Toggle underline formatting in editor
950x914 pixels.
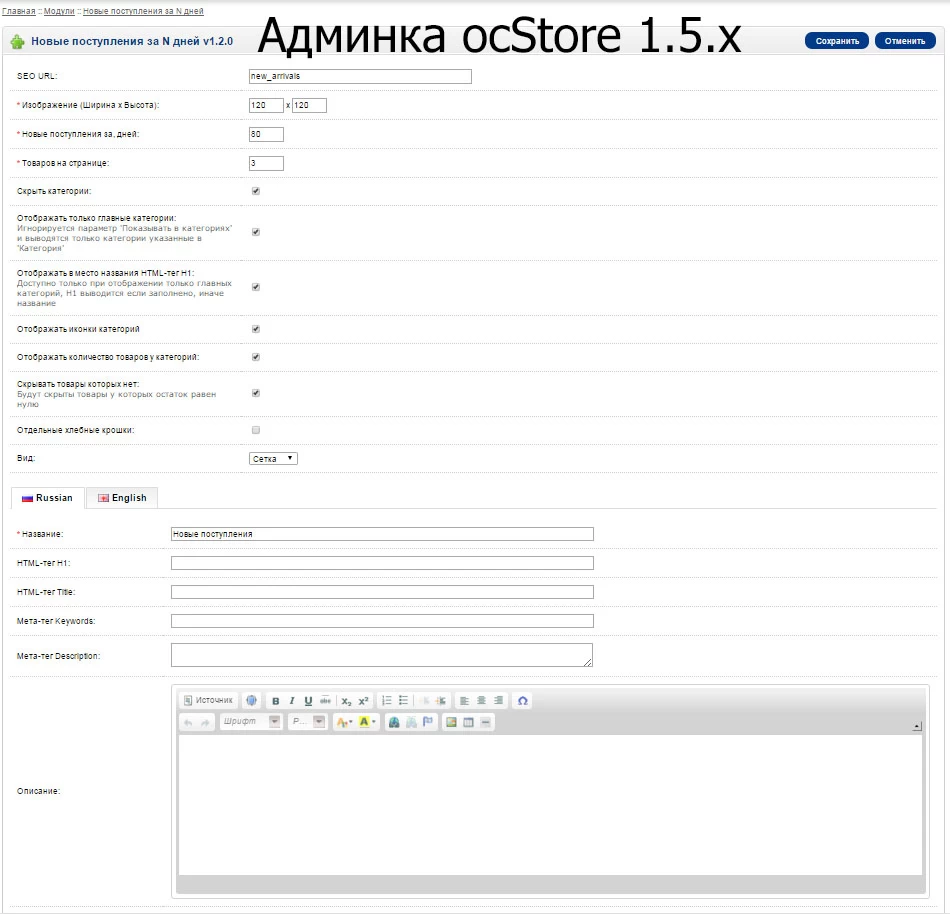(308, 701)
